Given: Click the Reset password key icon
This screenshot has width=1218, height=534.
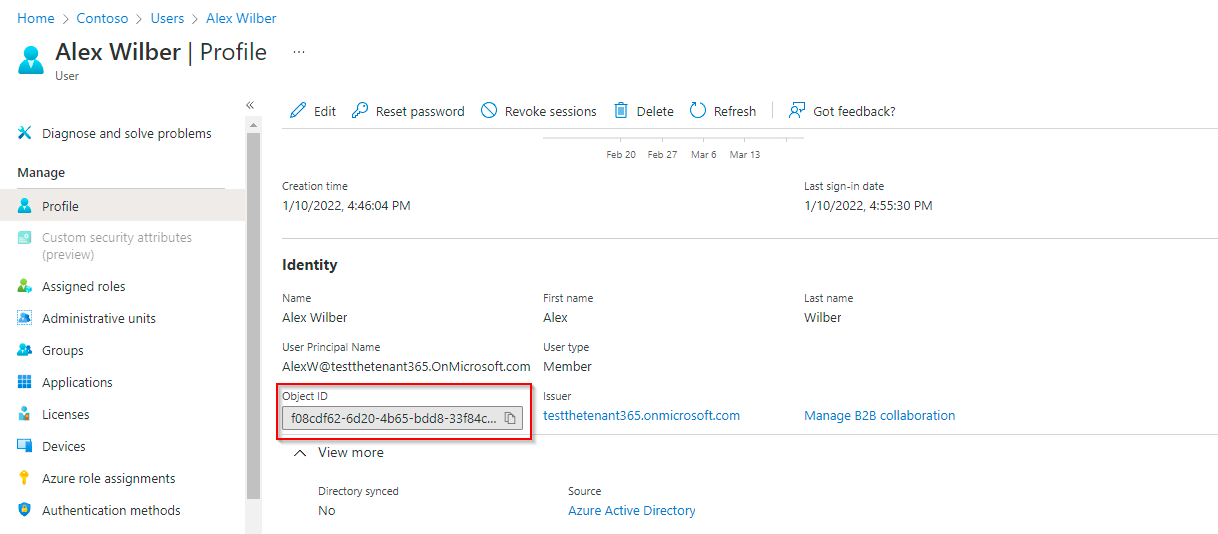Looking at the screenshot, I should pos(360,111).
